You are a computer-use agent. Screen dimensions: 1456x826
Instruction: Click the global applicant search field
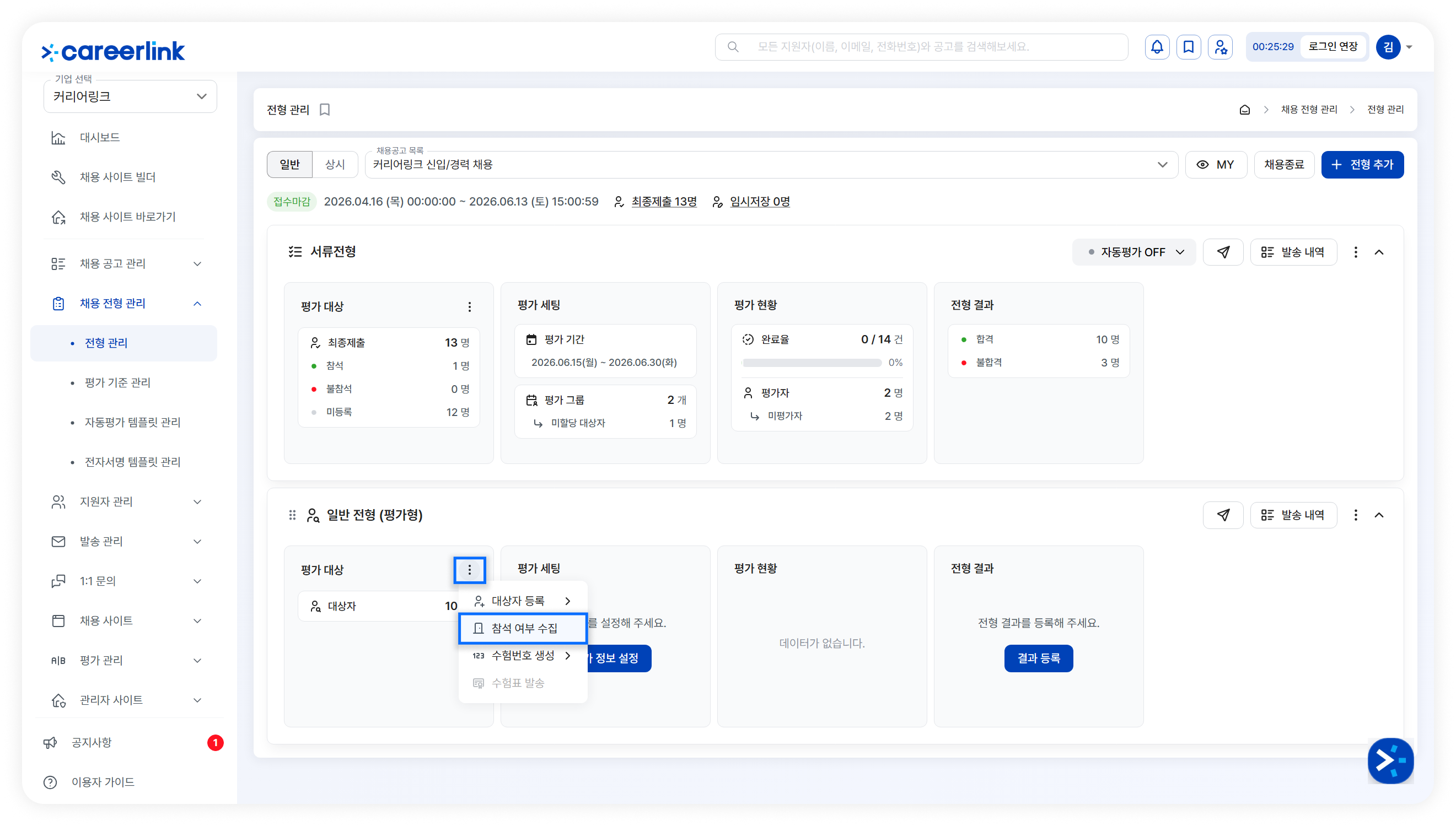(921, 47)
